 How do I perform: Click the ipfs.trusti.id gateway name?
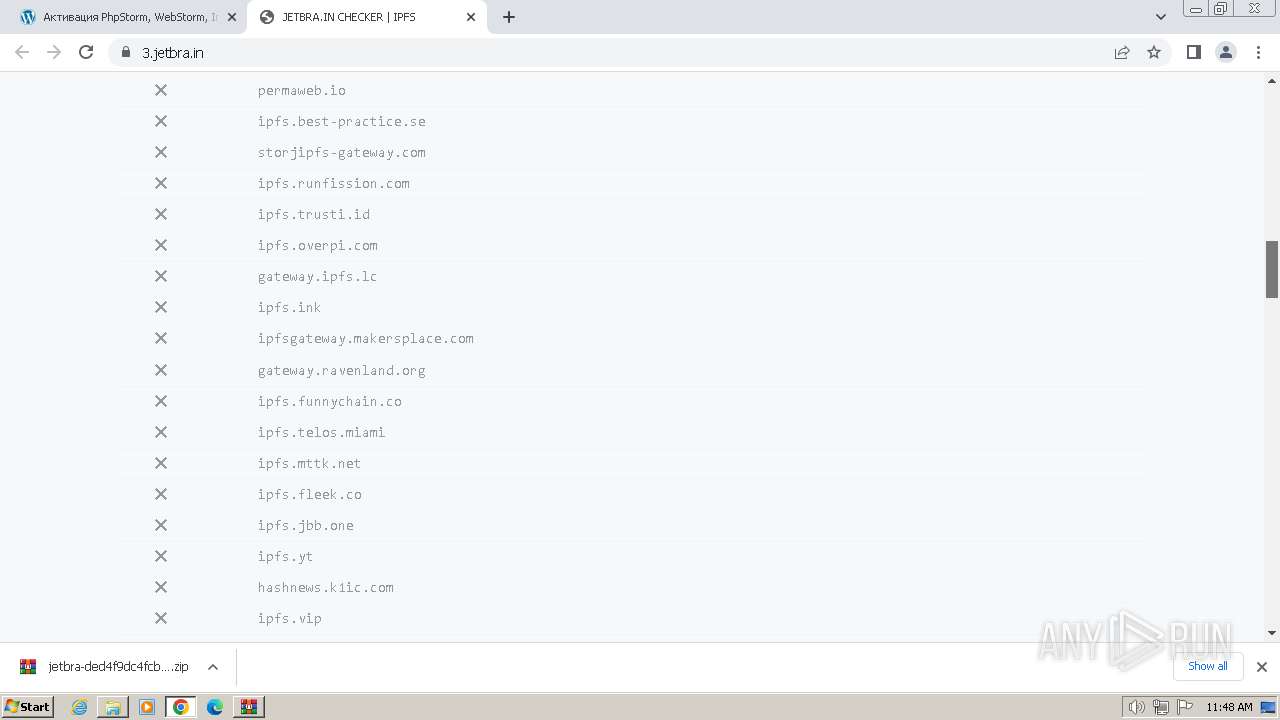(x=314, y=214)
